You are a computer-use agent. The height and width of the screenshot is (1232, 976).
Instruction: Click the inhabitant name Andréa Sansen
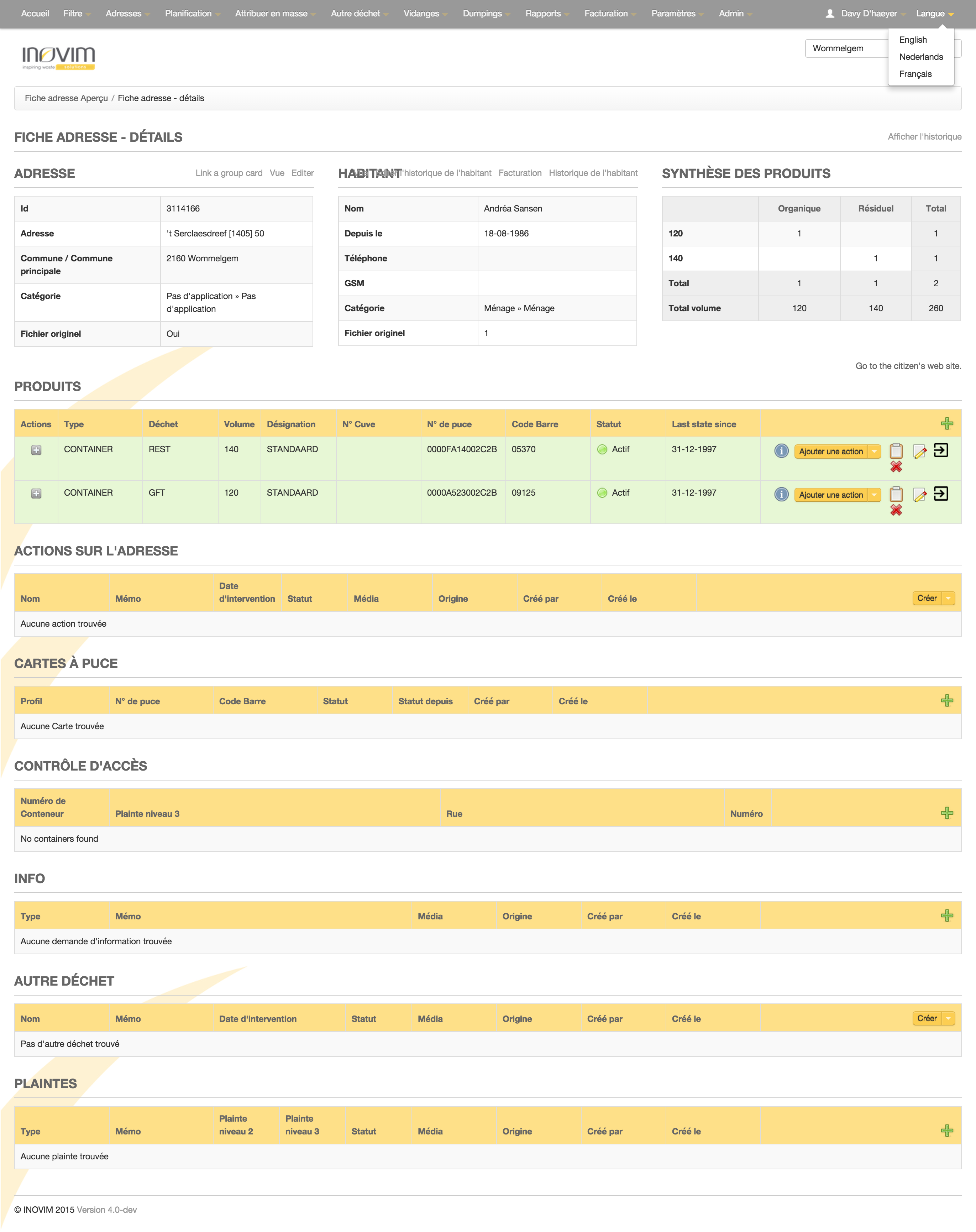click(513, 209)
